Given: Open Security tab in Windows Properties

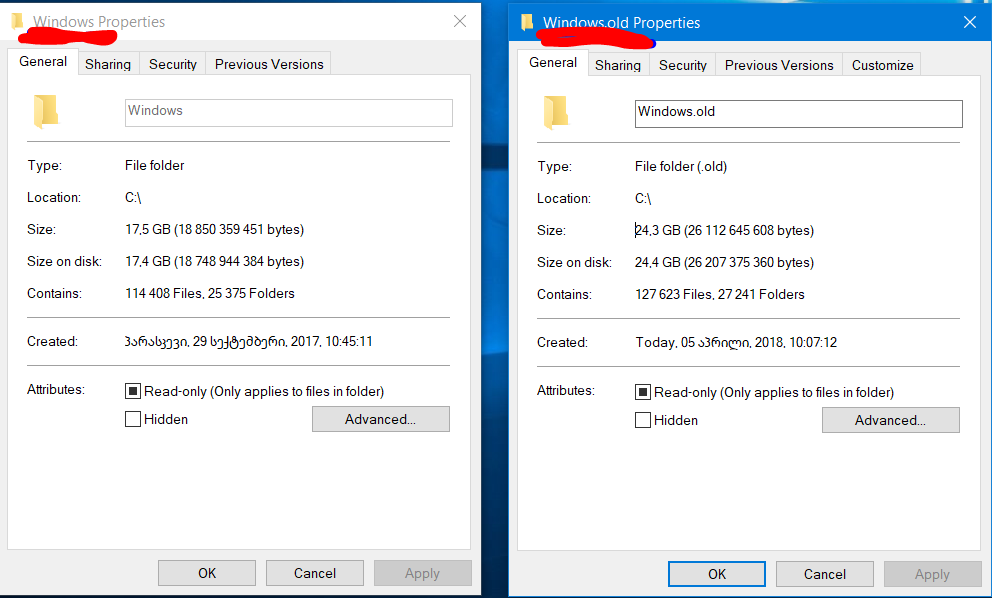Looking at the screenshot, I should 173,64.
